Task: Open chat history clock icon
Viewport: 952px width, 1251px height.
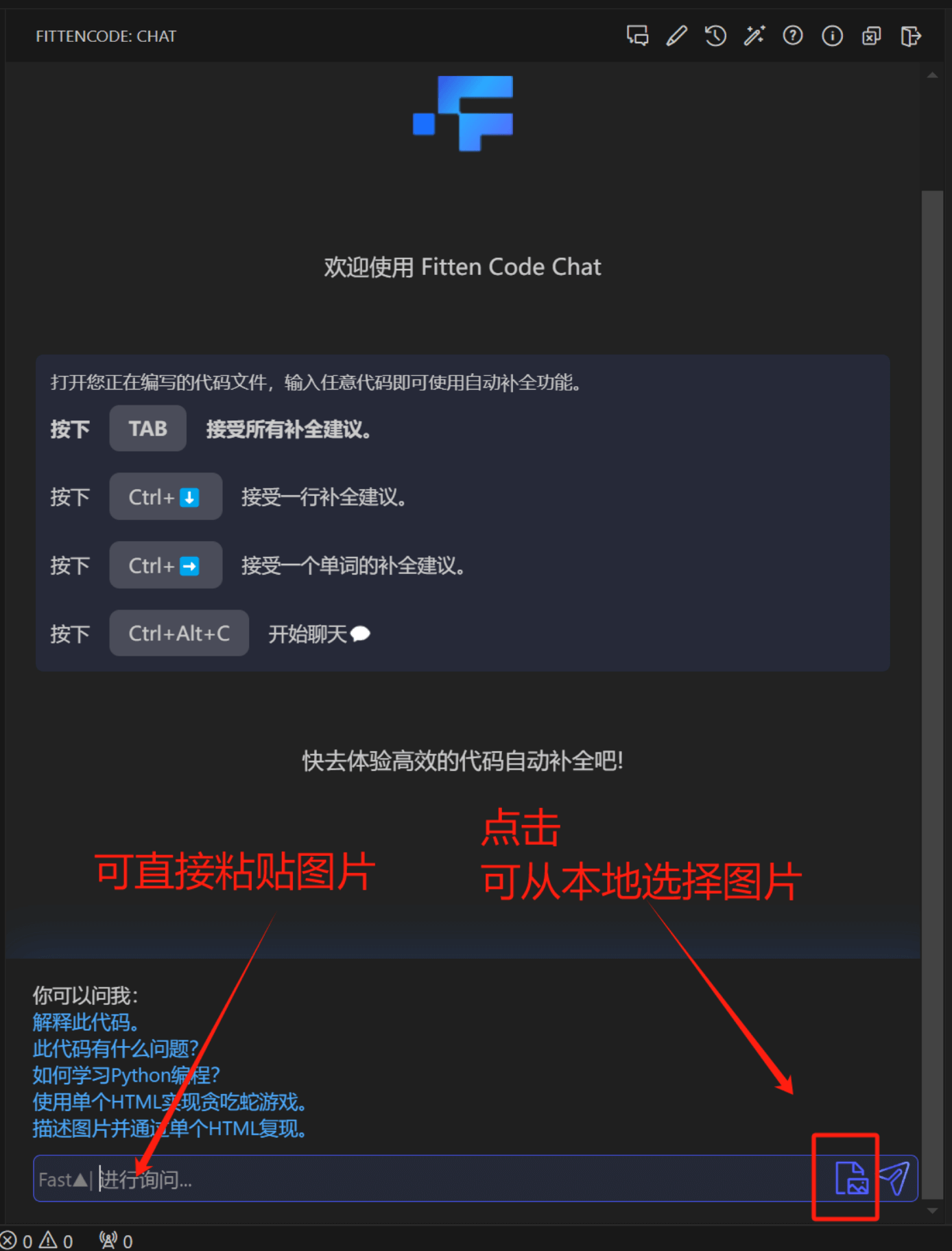Action: point(715,36)
